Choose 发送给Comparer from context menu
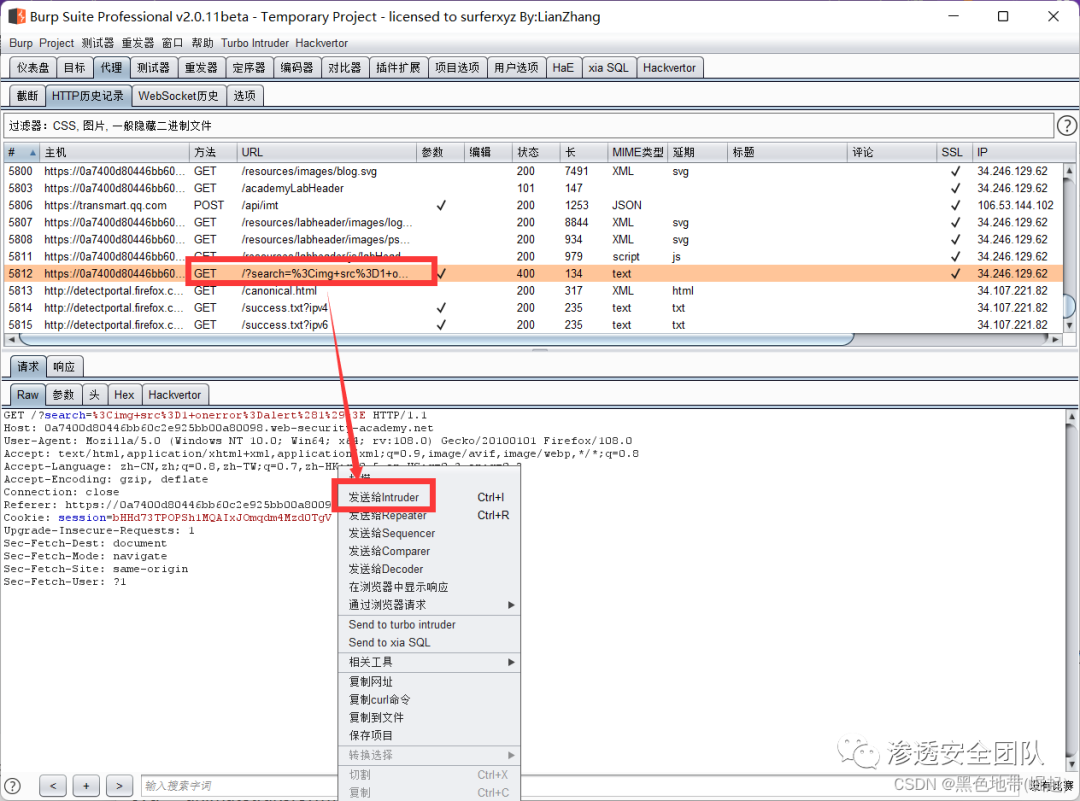This screenshot has height=801, width=1080. 429,551
